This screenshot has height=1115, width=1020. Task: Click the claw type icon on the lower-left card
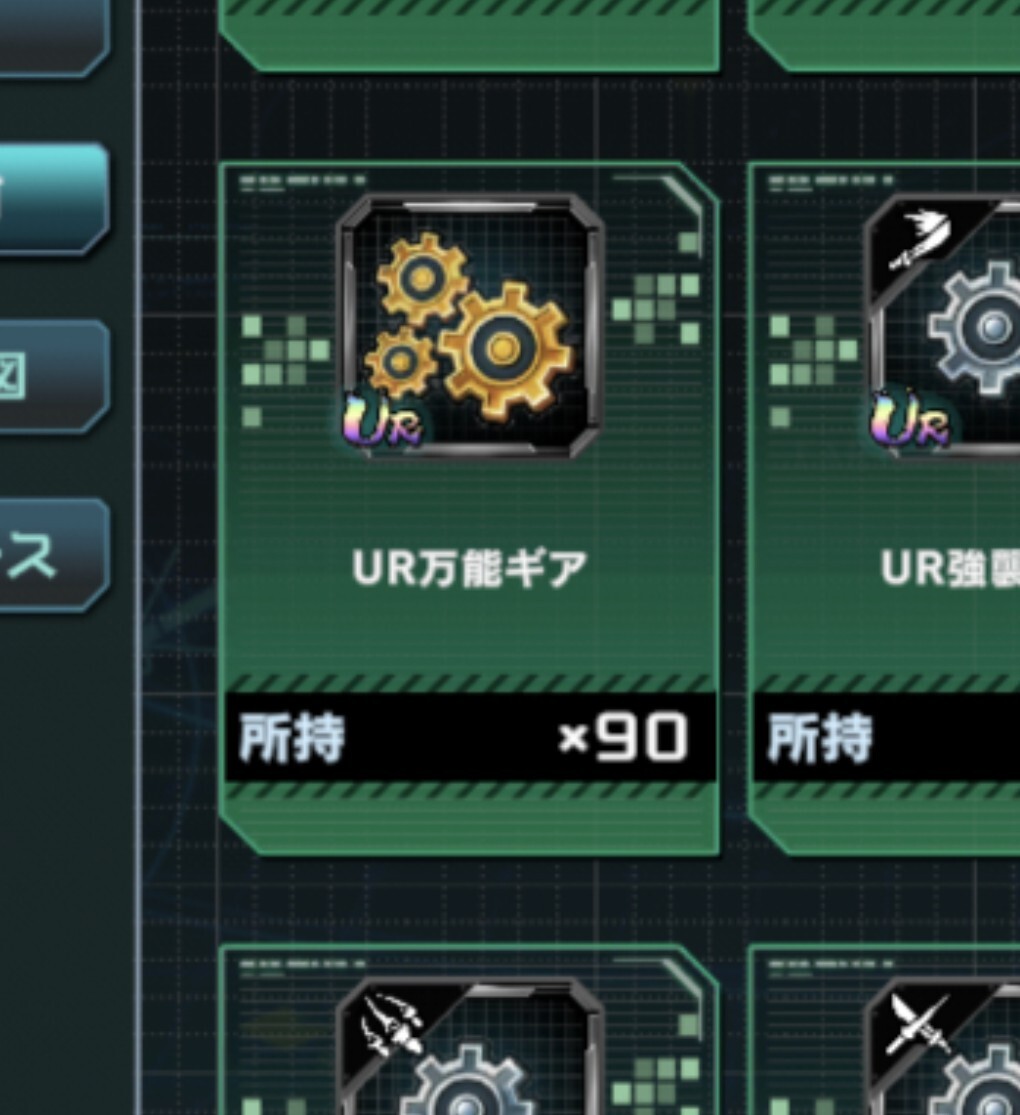[390, 1024]
